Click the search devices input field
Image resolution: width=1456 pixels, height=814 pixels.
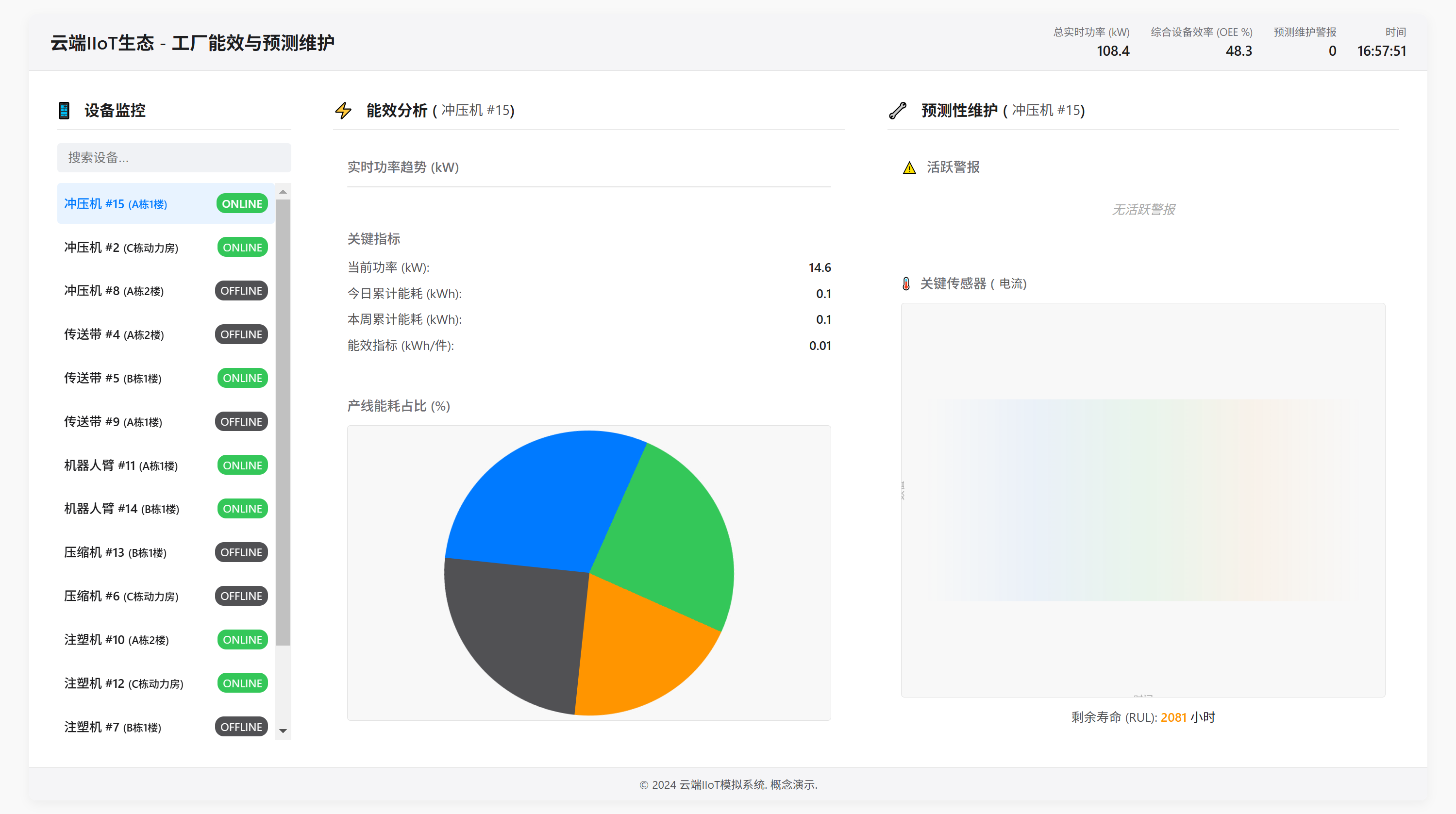pyautogui.click(x=173, y=158)
